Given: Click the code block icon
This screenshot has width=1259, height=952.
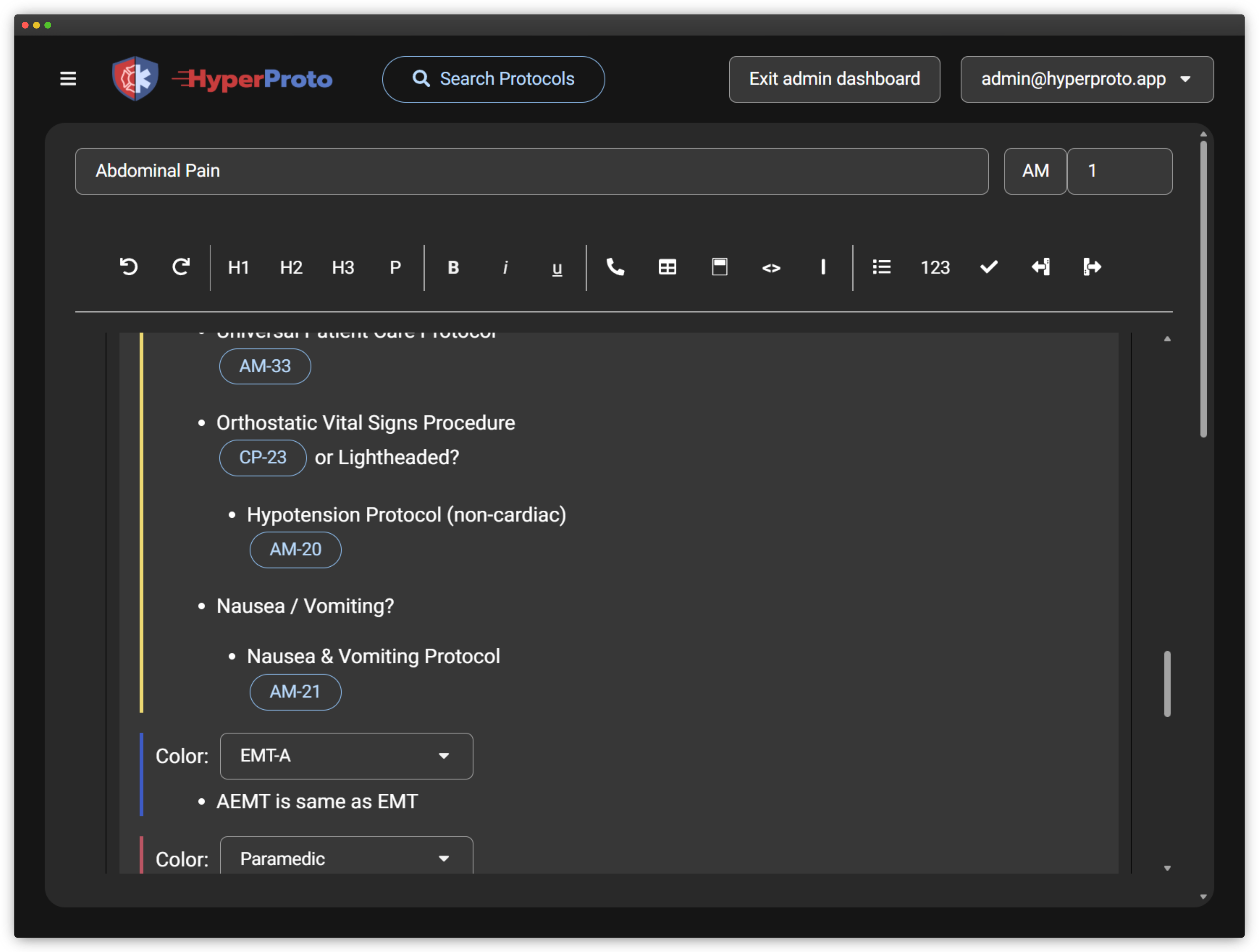Looking at the screenshot, I should [772, 267].
